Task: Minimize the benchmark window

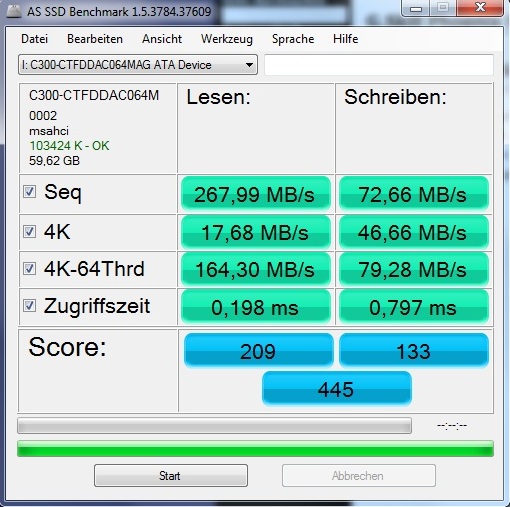Action: [x=416, y=8]
